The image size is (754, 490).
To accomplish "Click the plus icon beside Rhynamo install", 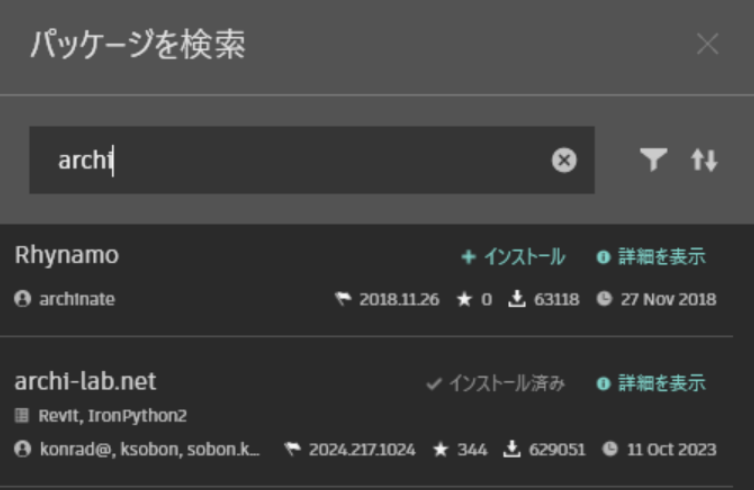I will coord(467,257).
